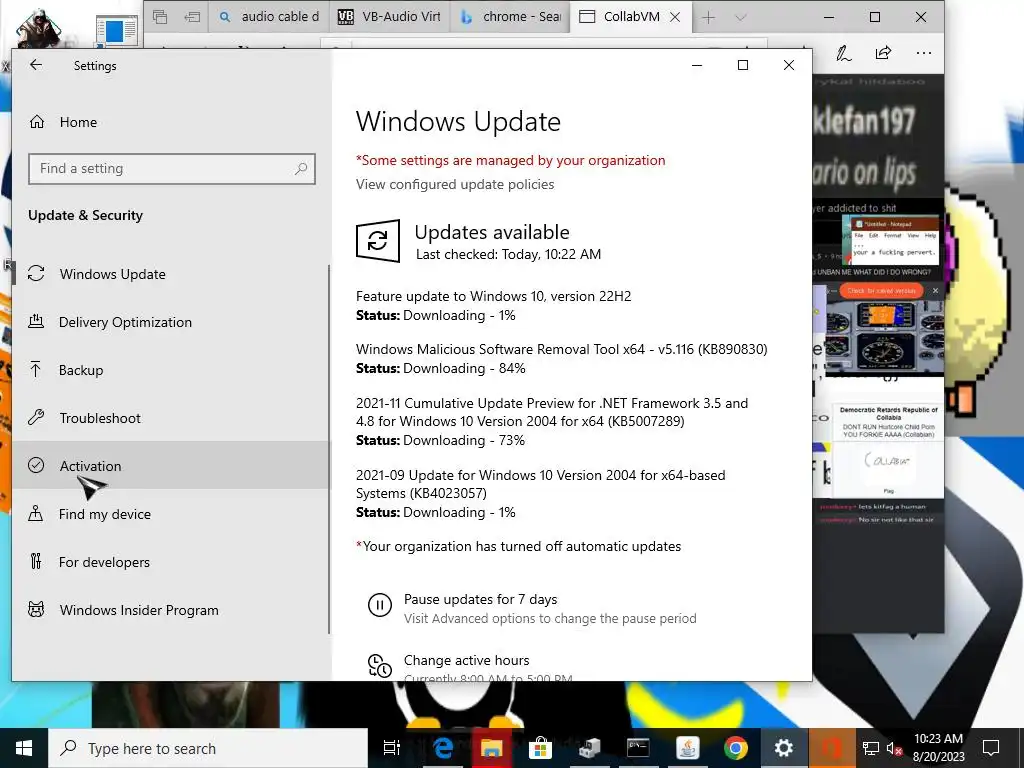Click the Delivery Optimization sidebar icon
This screenshot has height=768, width=1024.
(37, 321)
